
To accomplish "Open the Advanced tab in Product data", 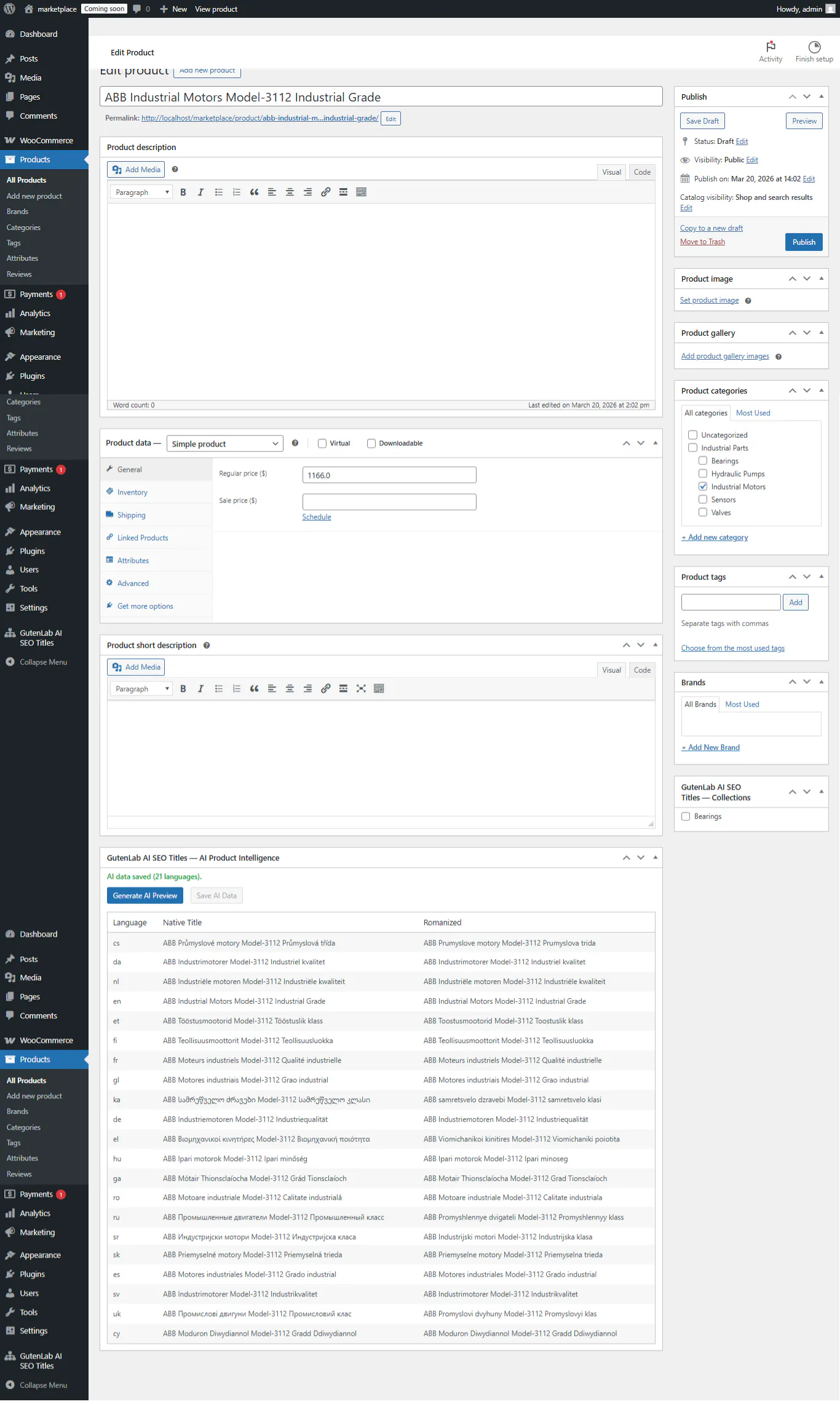I will click(156, 583).
